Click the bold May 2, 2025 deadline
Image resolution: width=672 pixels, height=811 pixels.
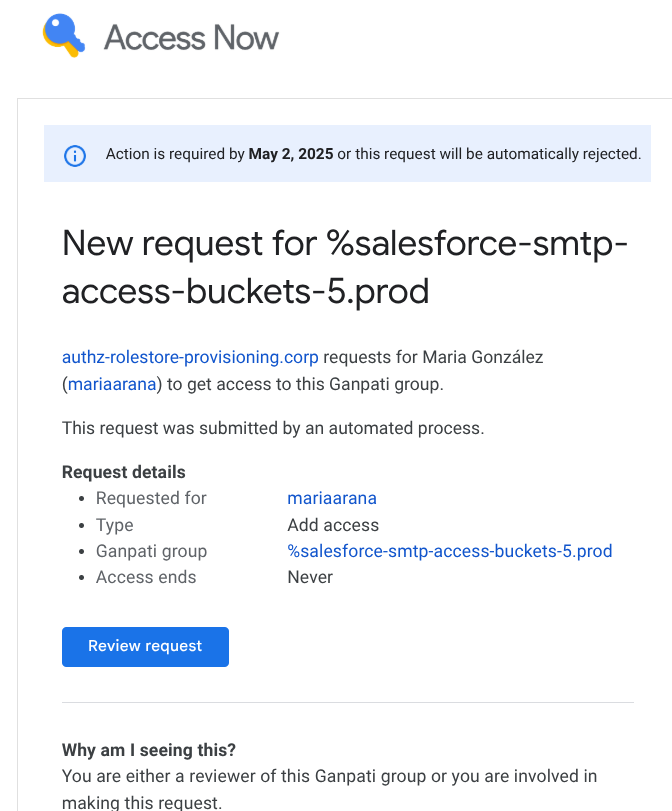pos(291,154)
